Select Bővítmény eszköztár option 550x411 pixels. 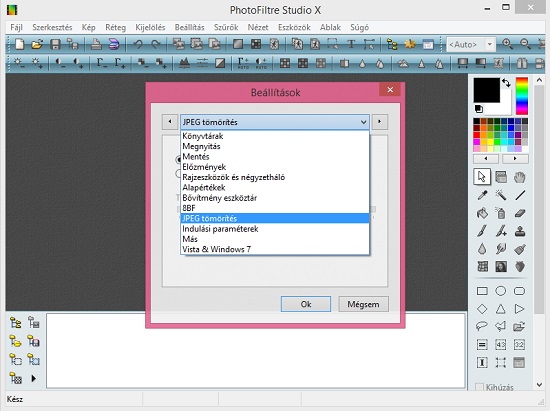(275, 198)
